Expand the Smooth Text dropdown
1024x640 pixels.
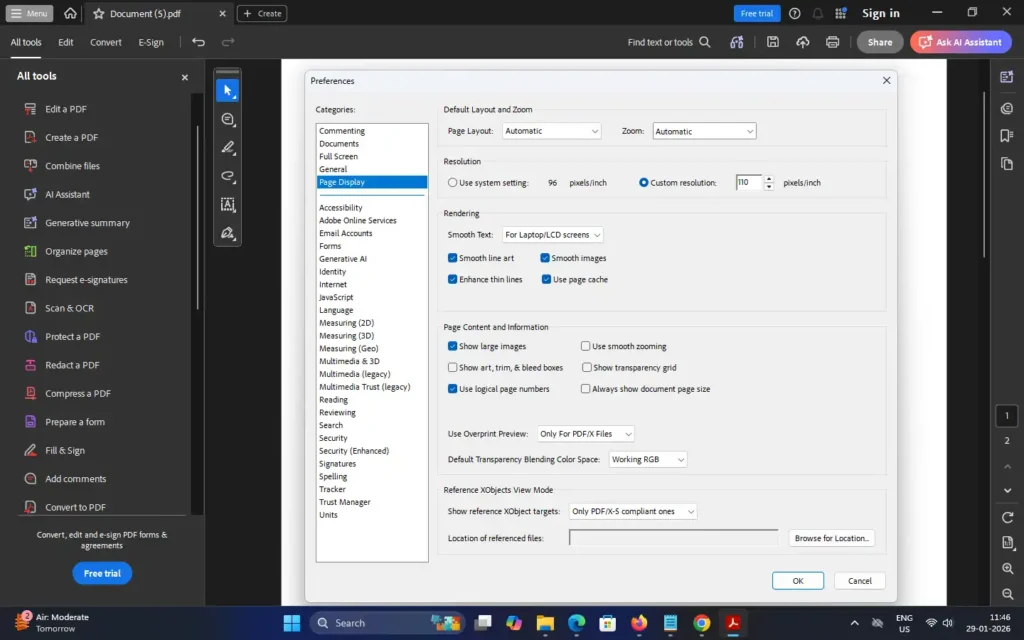tap(552, 234)
